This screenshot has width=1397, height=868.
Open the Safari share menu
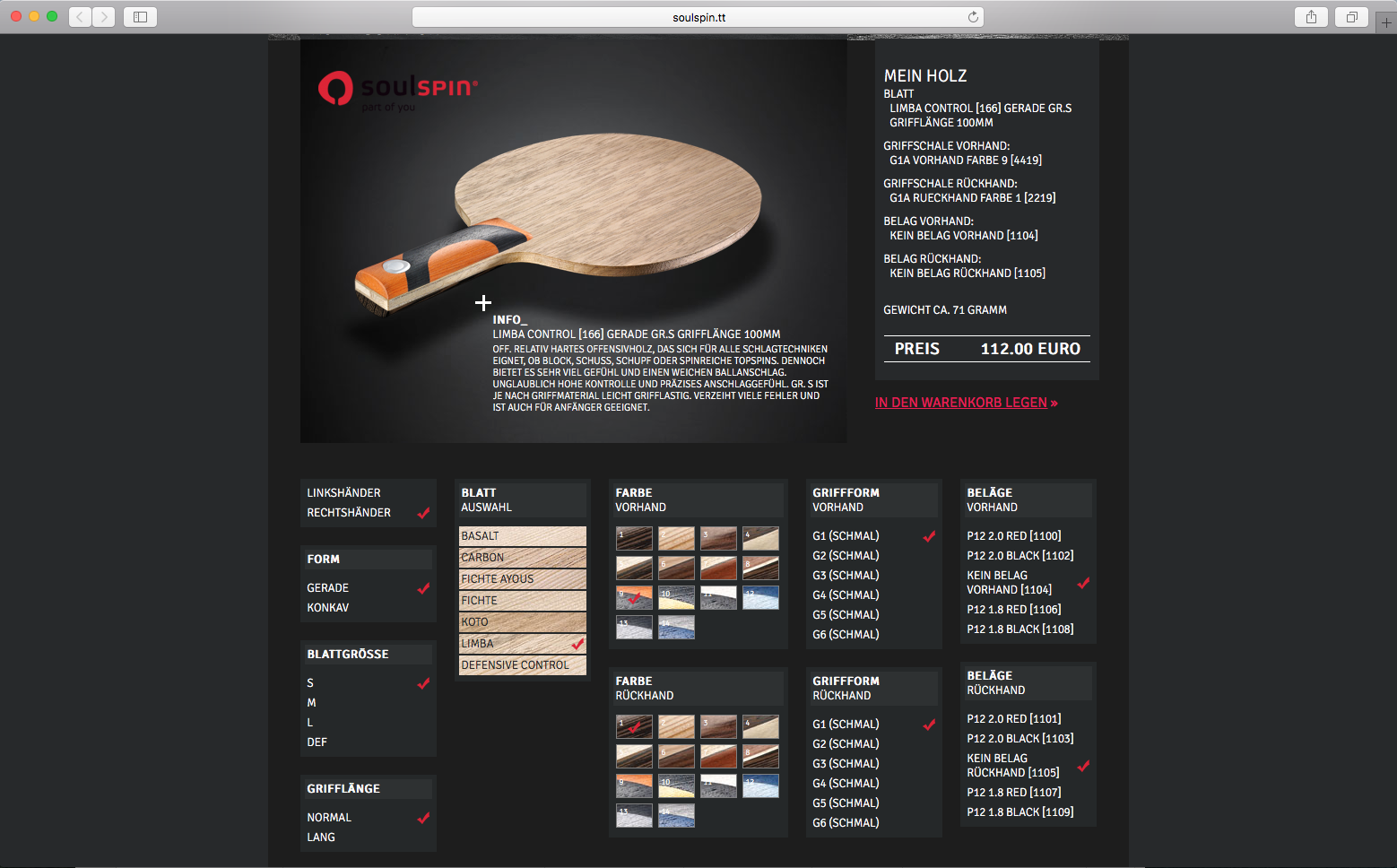coord(1311,17)
